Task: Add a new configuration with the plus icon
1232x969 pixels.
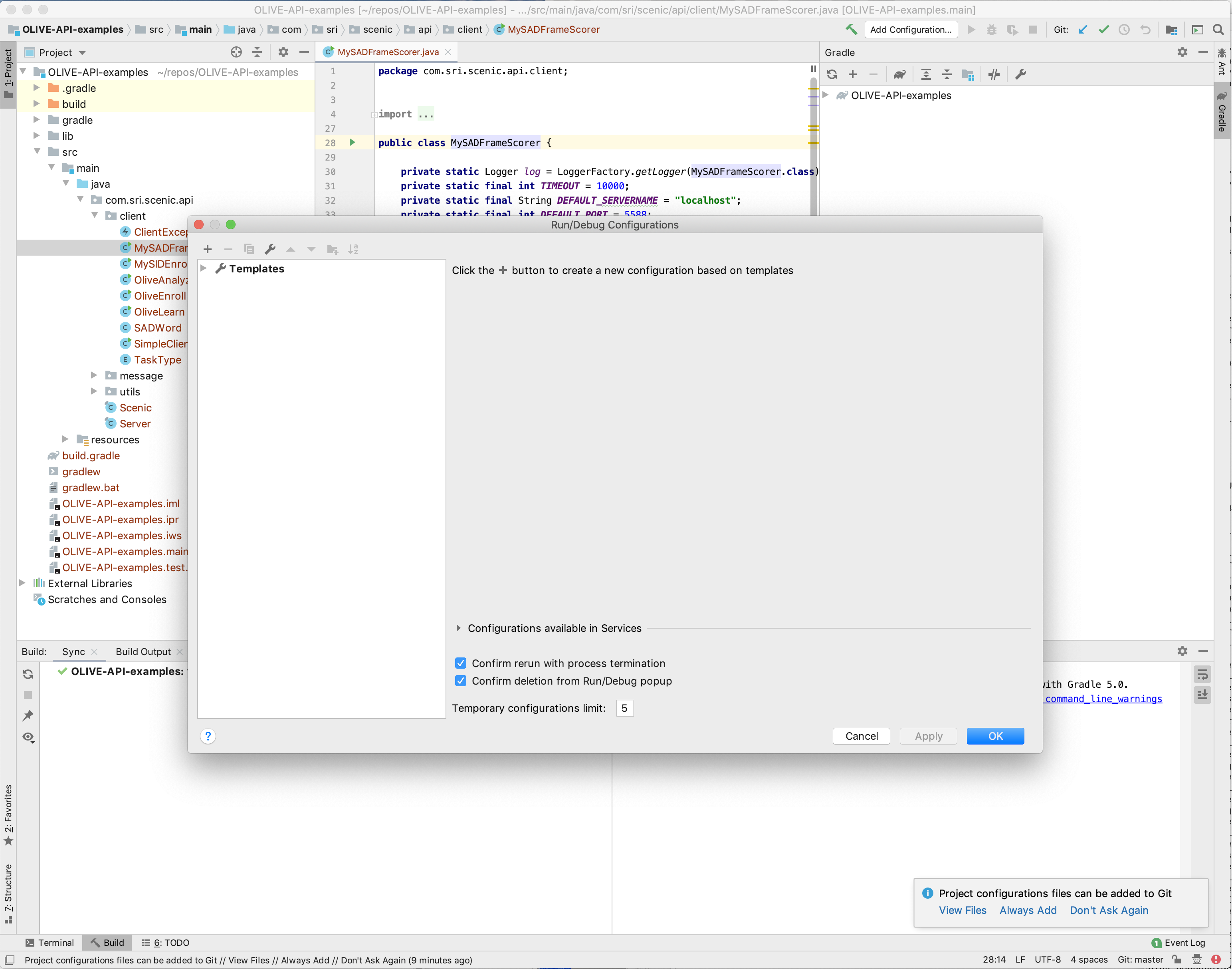Action: coord(207,249)
